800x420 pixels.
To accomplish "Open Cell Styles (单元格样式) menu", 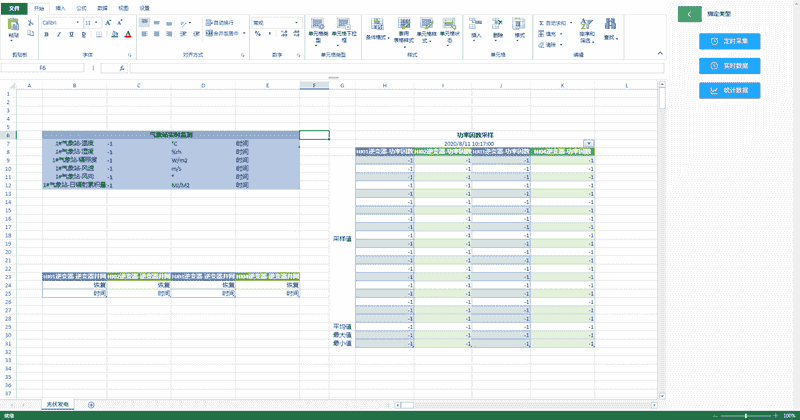I will (426, 30).
